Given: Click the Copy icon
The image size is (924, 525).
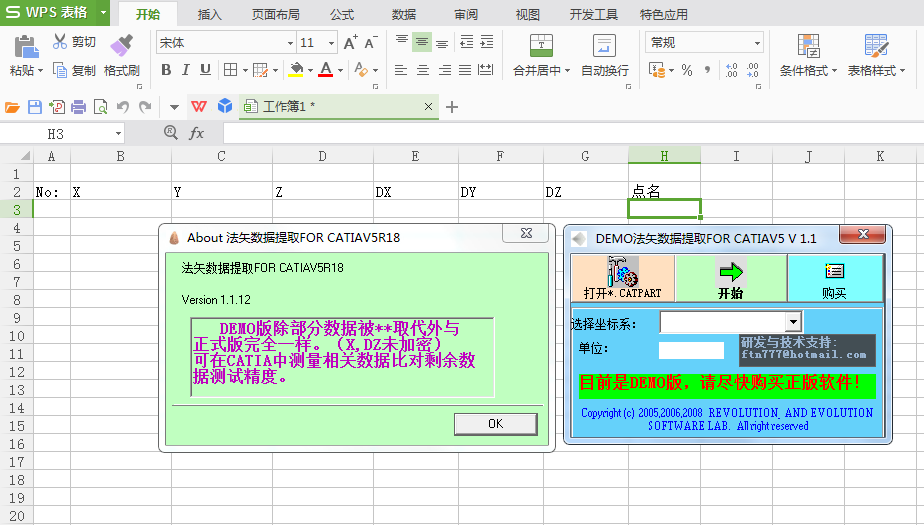Looking at the screenshot, I should pos(60,70).
